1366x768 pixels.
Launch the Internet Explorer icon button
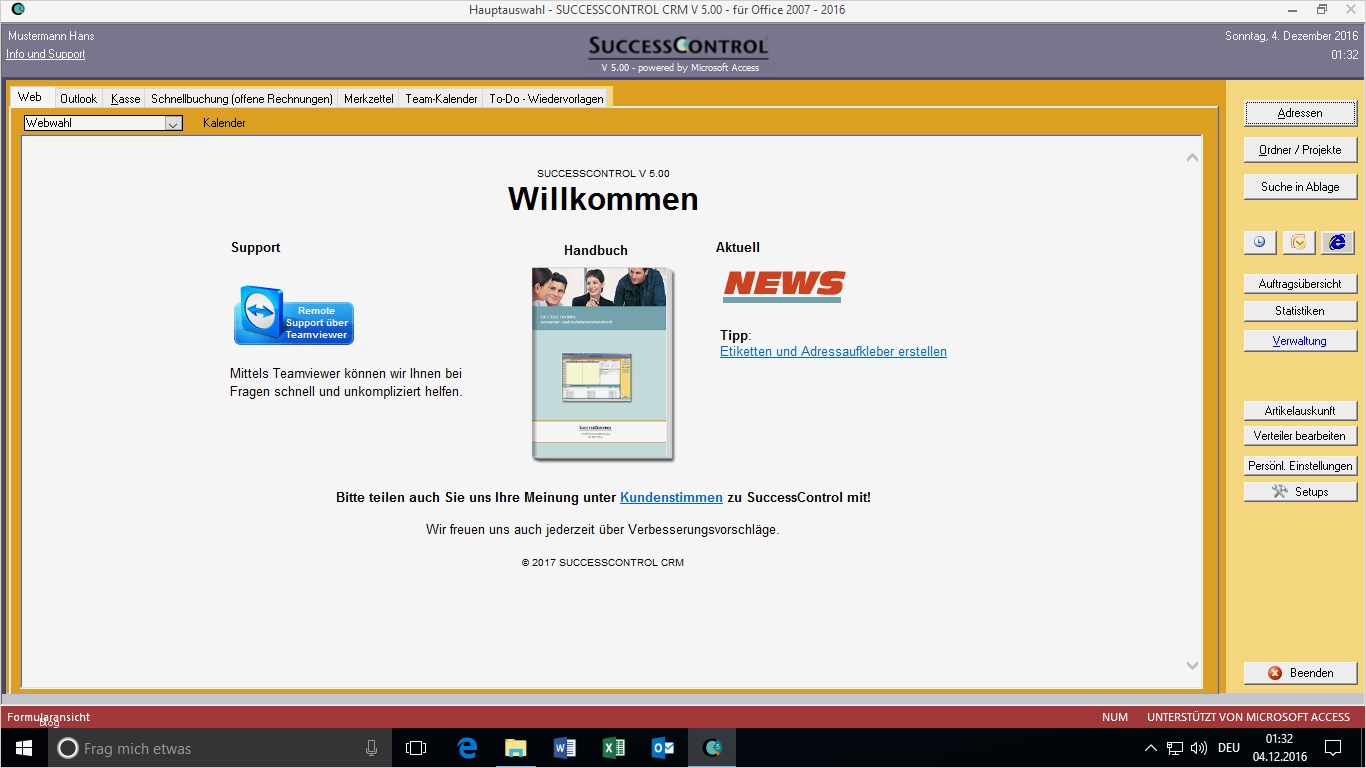1337,242
